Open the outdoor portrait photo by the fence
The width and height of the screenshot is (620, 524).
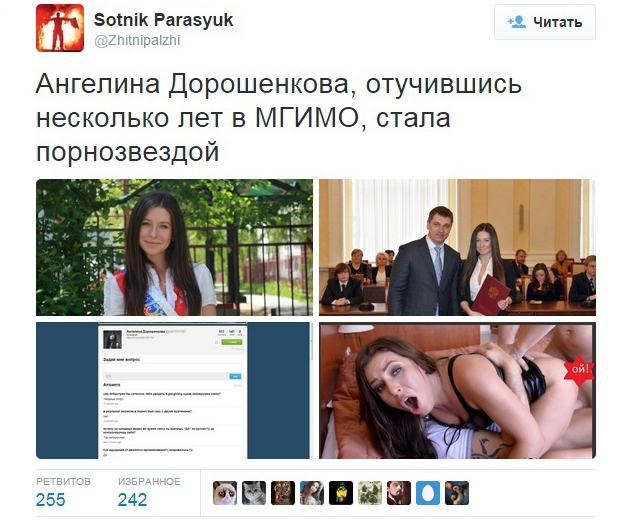(174, 247)
